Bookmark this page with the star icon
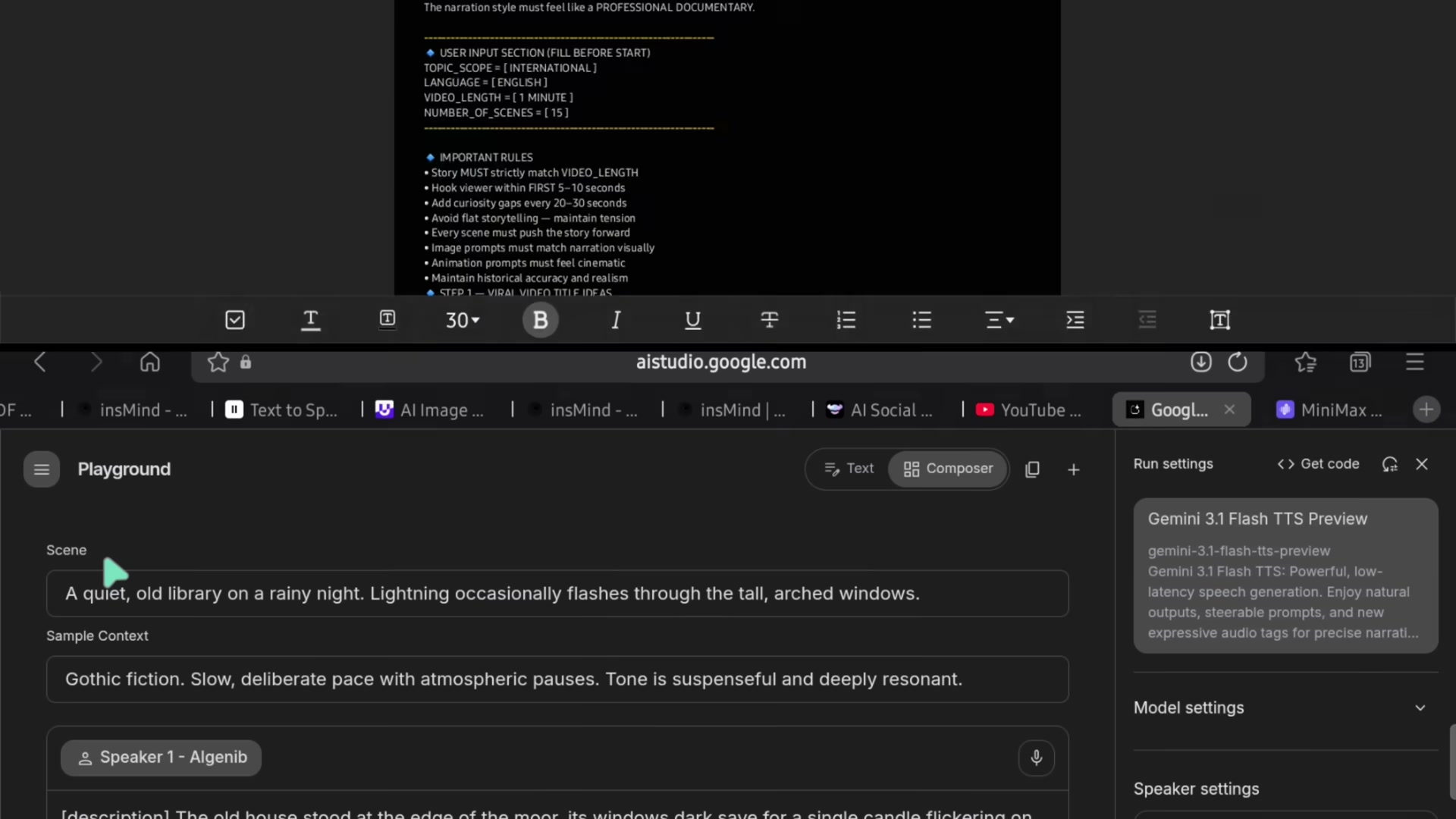This screenshot has height=819, width=1456. point(218,362)
